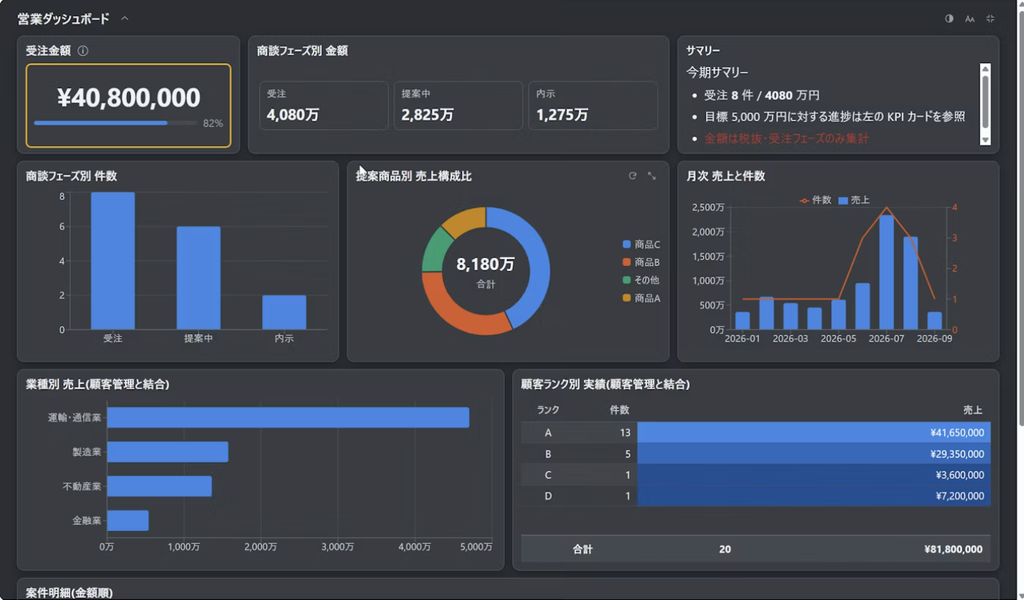
Task: Click the 内示 bar in the phase count chart
Action: (x=284, y=312)
